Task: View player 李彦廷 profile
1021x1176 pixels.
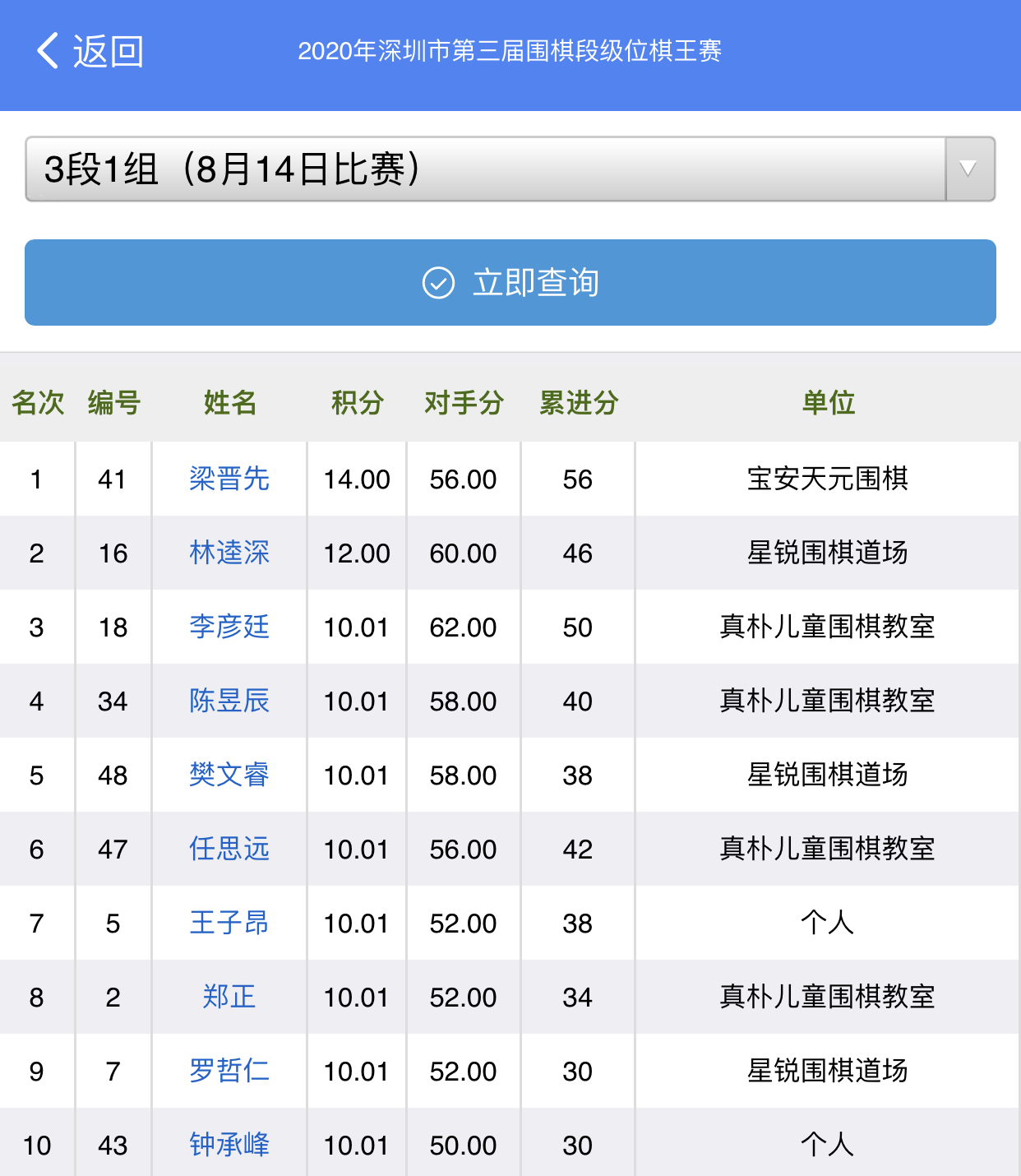Action: [229, 627]
